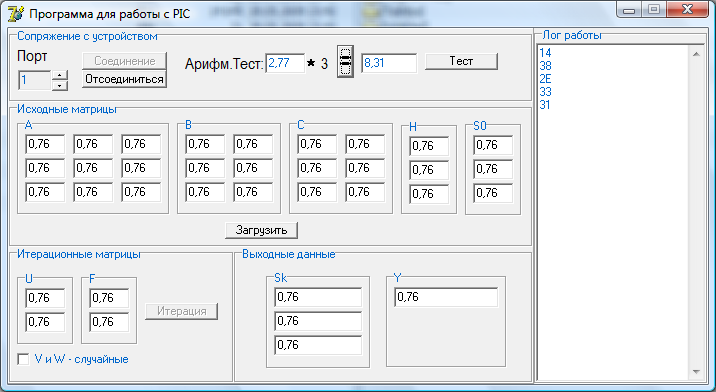Viewport: 716px width, 392px height.
Task: Decrease the Порт value with down arrow
Action: point(60,85)
